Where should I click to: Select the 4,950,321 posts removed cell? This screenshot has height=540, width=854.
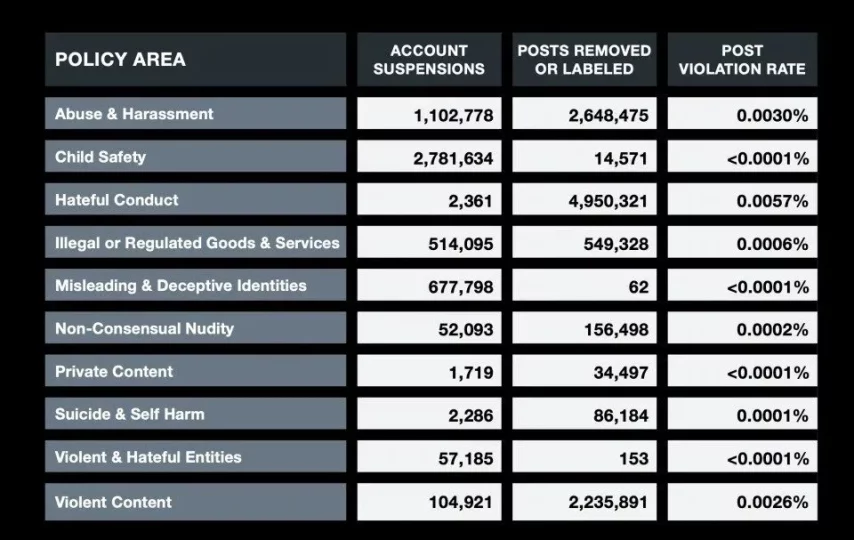(585, 201)
